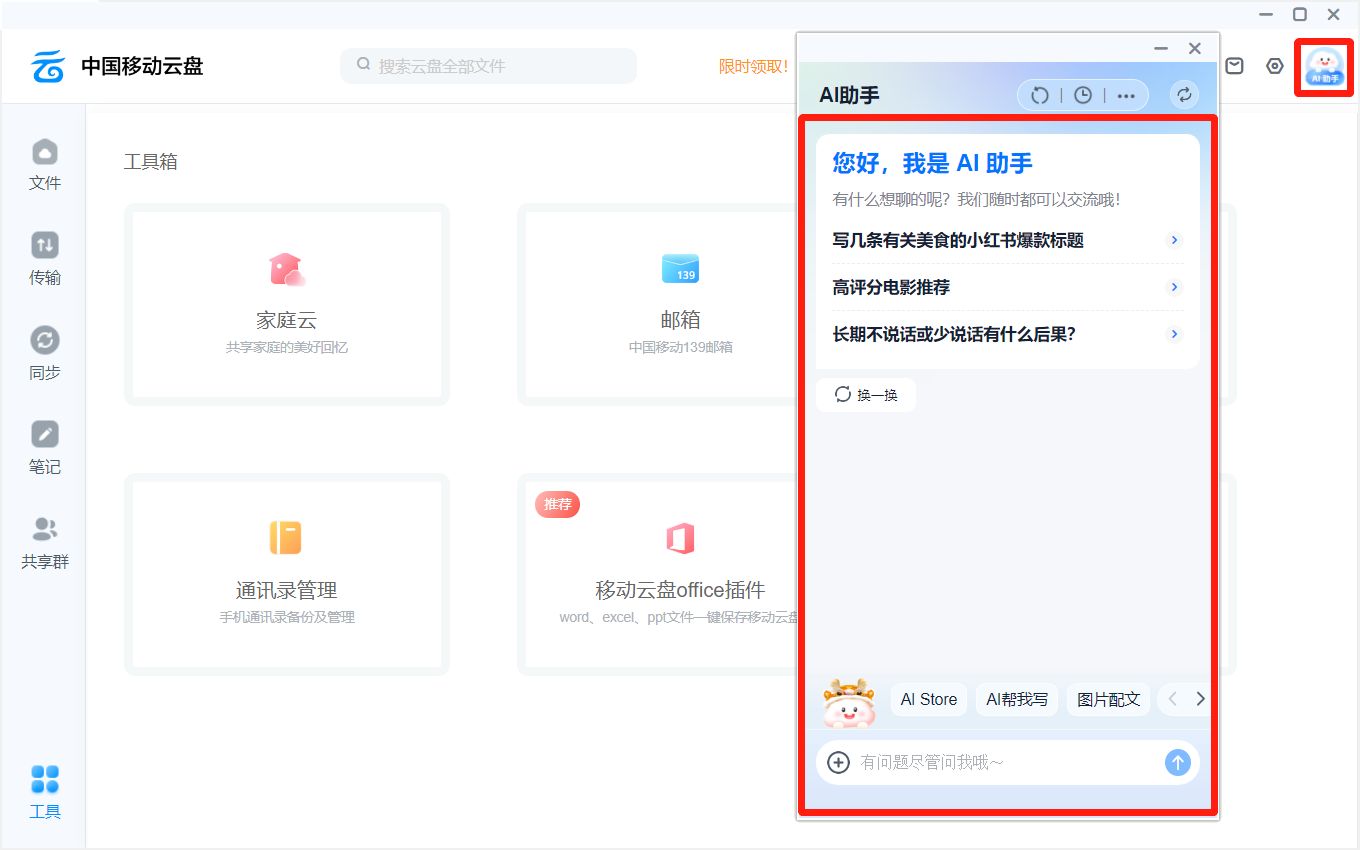Show previous shortcuts with left arrow
Screen dimensions: 1360x850
pos(1173,699)
